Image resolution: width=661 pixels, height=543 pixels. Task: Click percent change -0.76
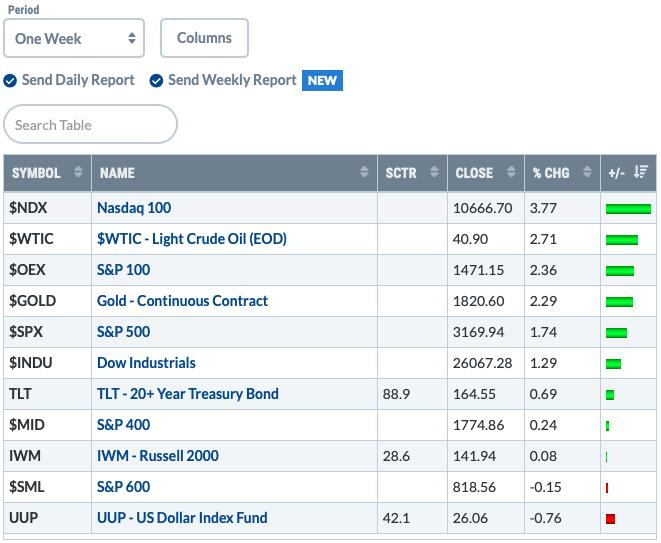[x=545, y=518]
